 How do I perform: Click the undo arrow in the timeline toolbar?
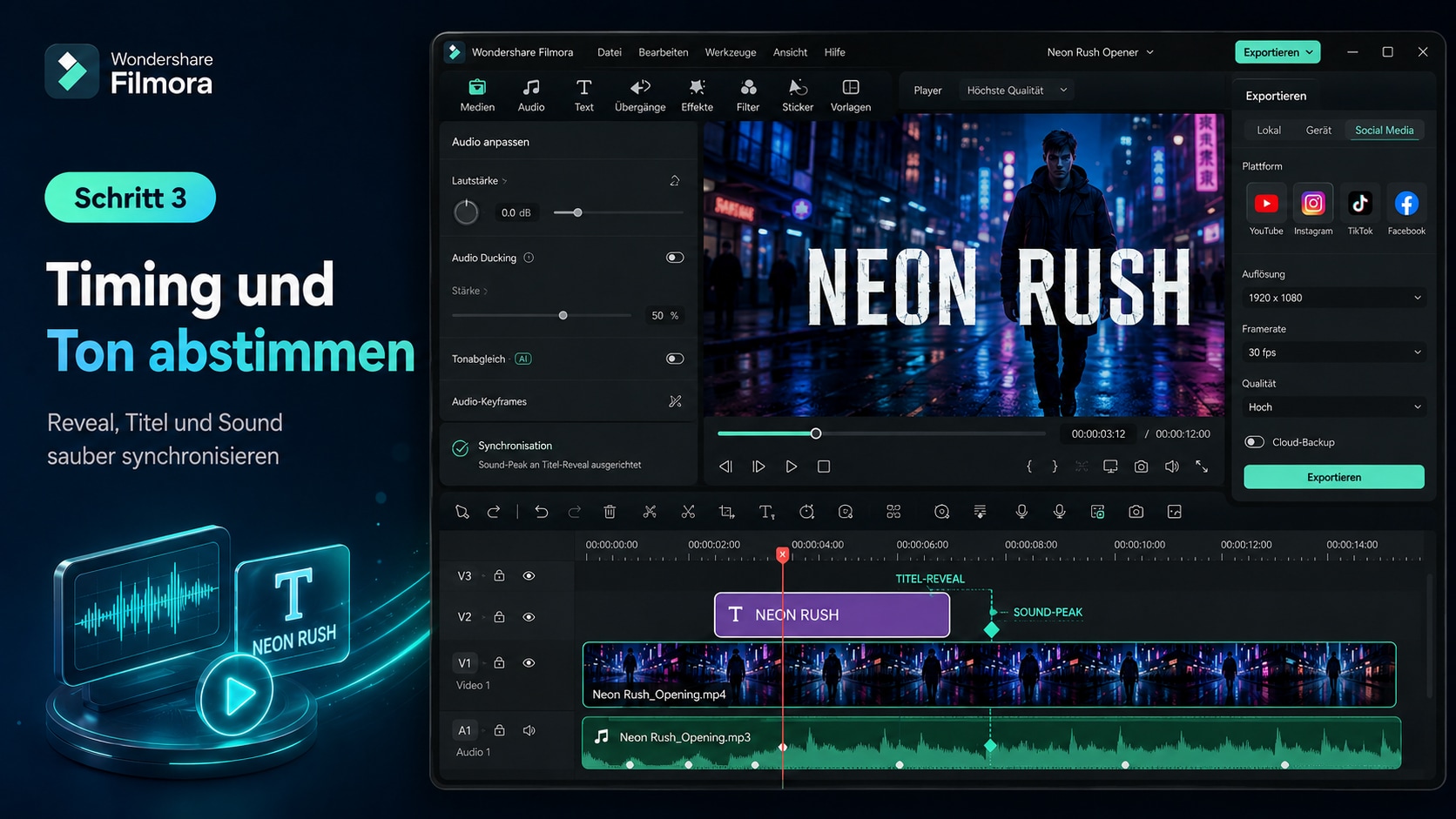click(x=542, y=512)
